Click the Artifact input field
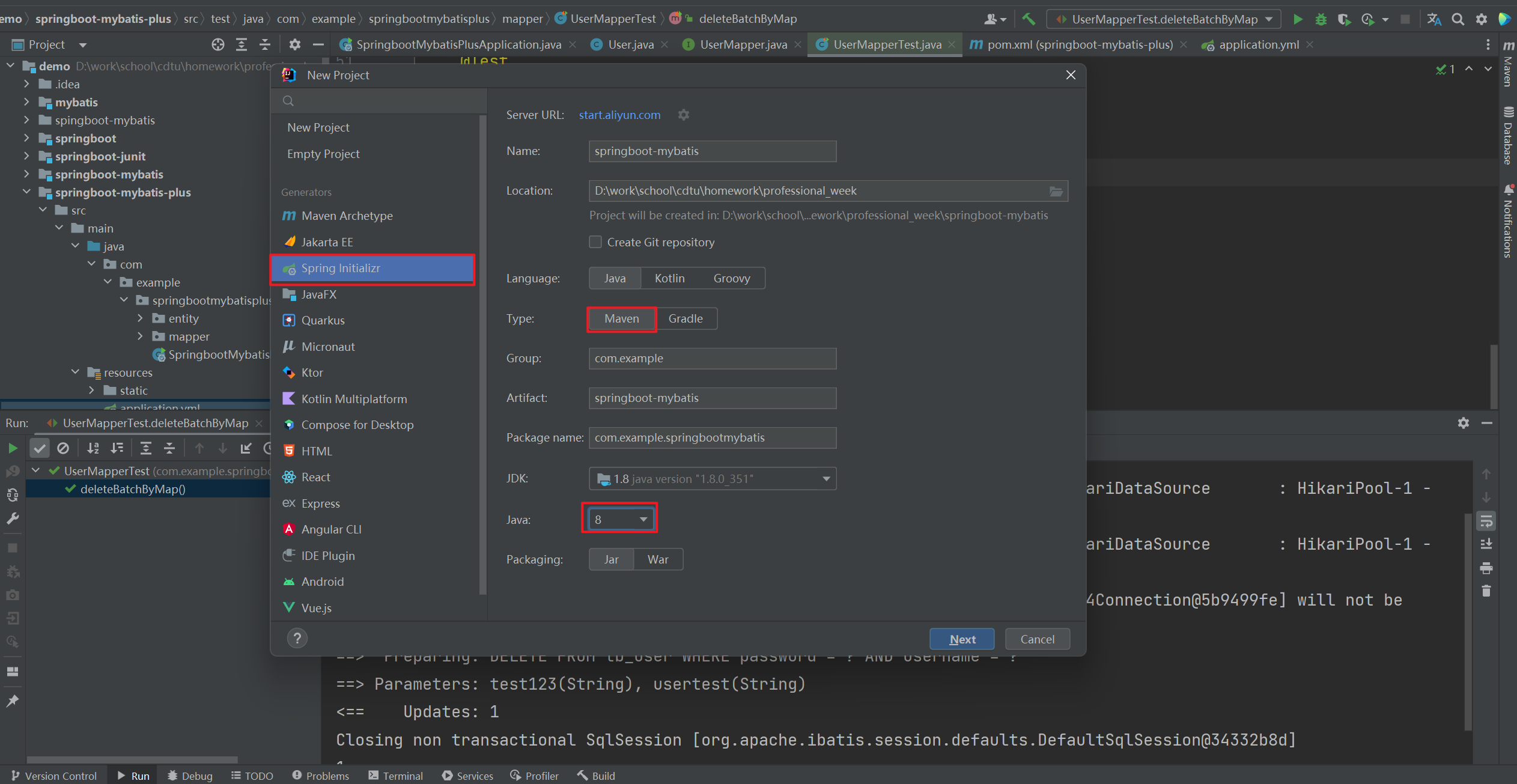1517x784 pixels. [713, 398]
